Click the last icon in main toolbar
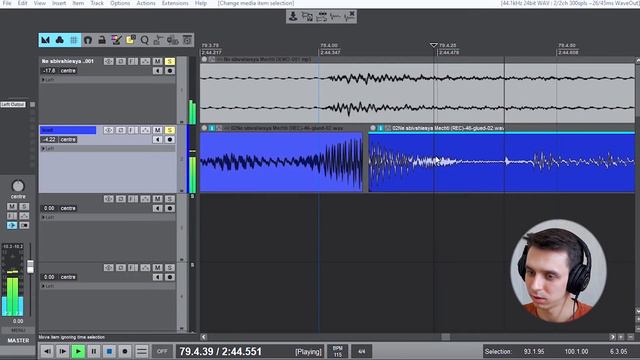Screen dimensions: 640x360 [187, 40]
